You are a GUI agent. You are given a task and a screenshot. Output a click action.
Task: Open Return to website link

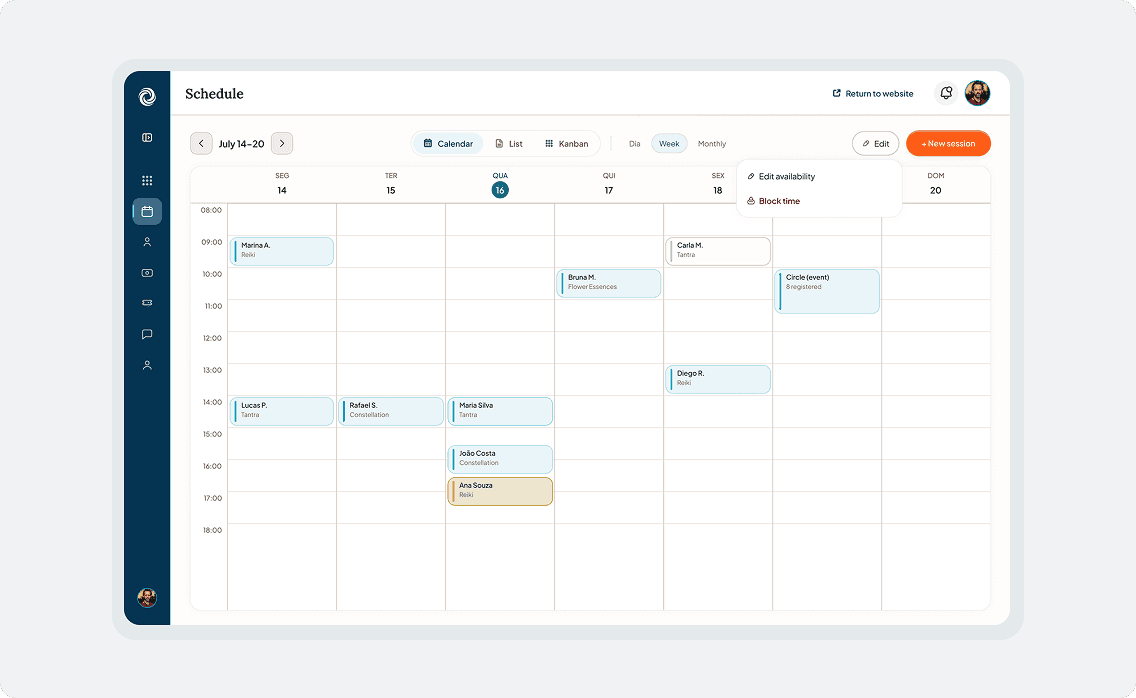[872, 94]
